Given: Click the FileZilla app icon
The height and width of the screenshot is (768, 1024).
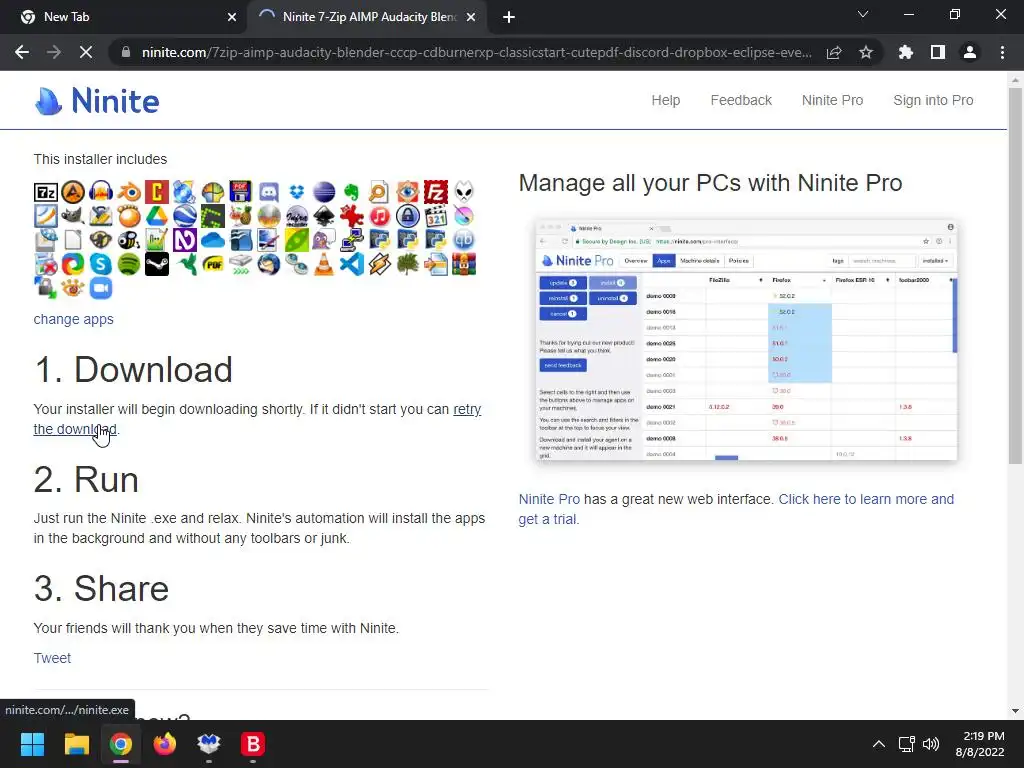Looking at the screenshot, I should pos(436,192).
